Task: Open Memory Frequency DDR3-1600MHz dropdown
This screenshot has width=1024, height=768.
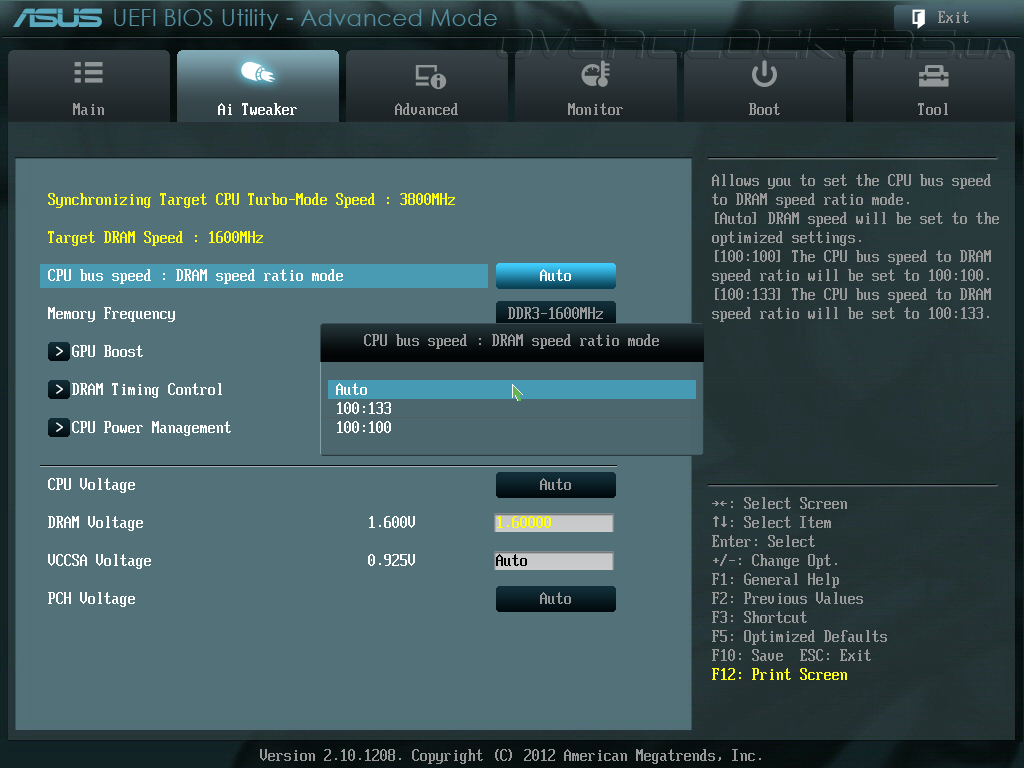Action: 556,312
